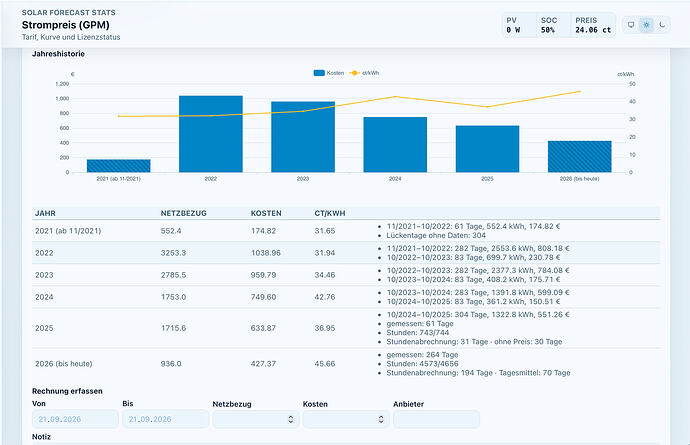Open the Von date field
The height and width of the screenshot is (445, 690).
pyautogui.click(x=75, y=419)
